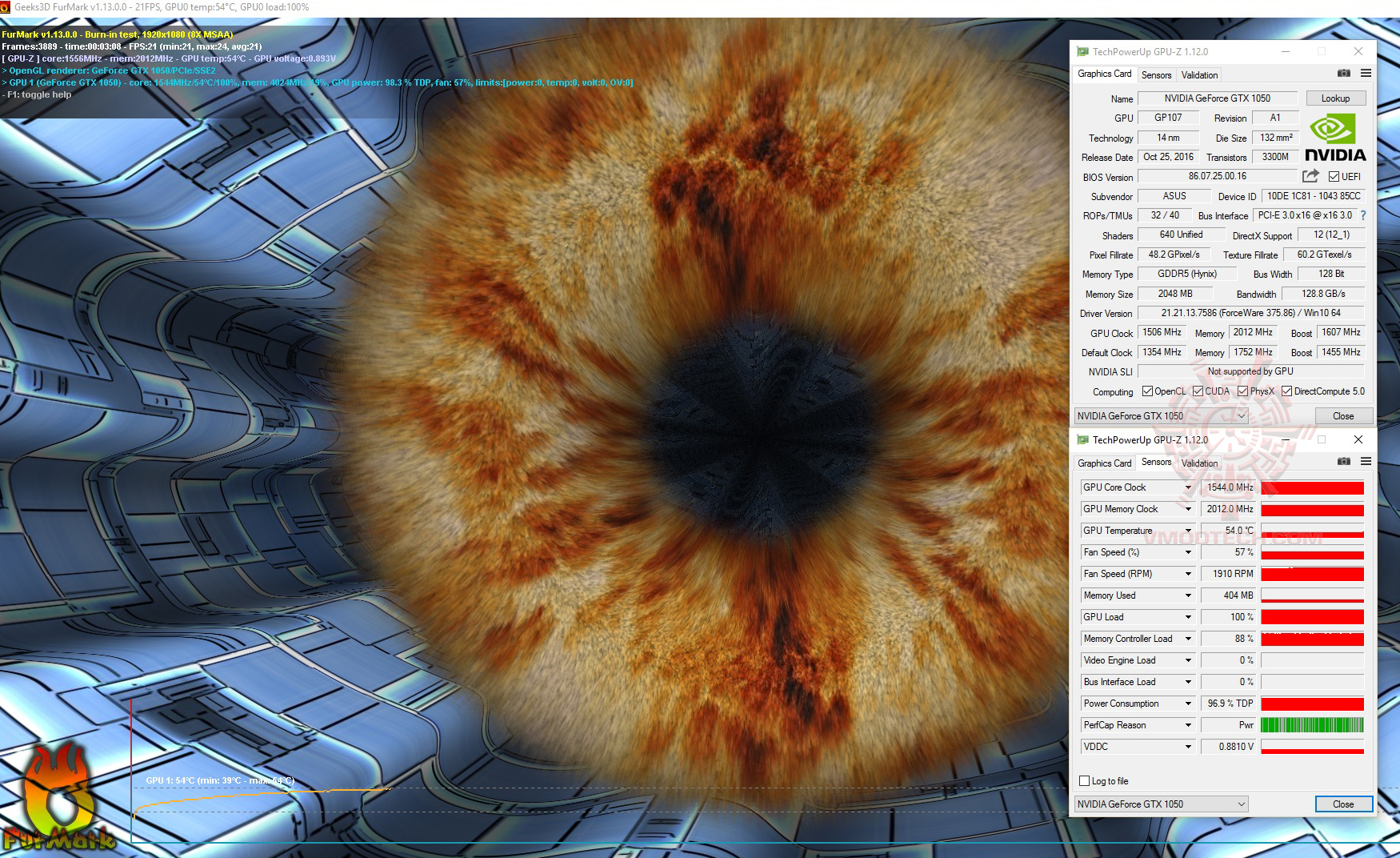Expand the GPU Load sensor dropdown
The image size is (1400, 858).
(1188, 617)
